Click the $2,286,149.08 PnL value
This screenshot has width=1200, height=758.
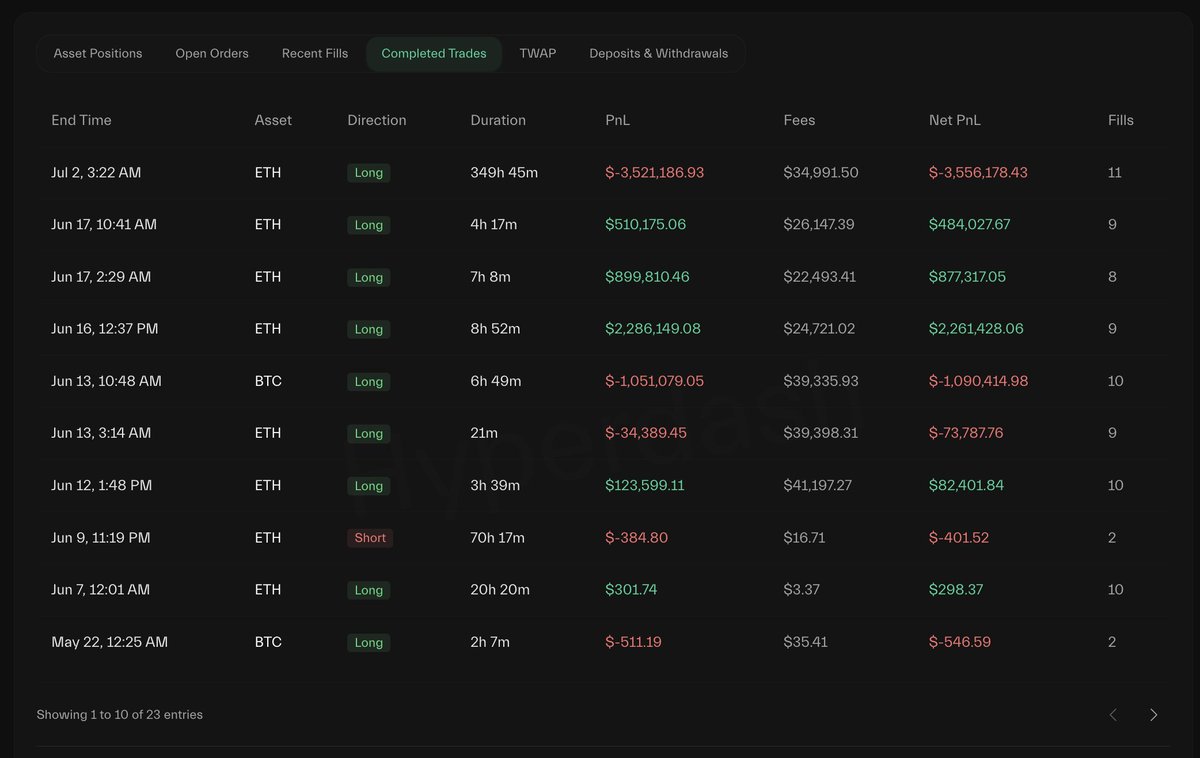(653, 329)
